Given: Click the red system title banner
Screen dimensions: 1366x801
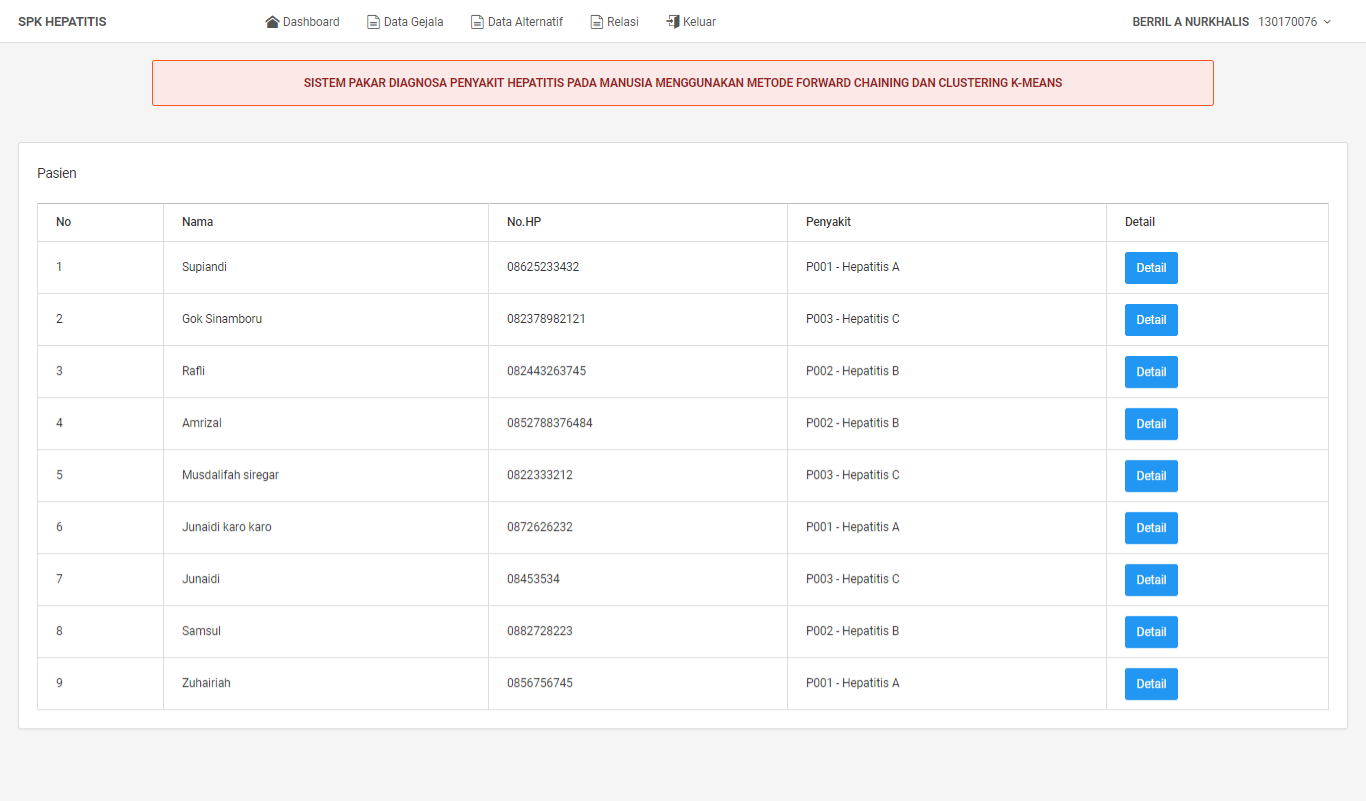Looking at the screenshot, I should 683,83.
